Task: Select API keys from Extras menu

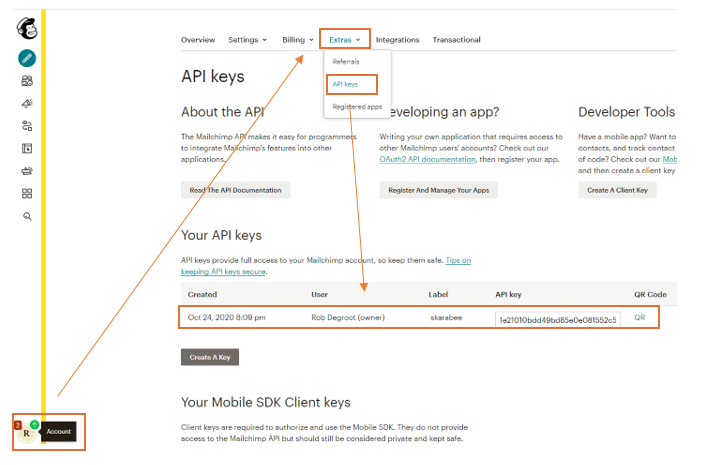Action: [345, 84]
